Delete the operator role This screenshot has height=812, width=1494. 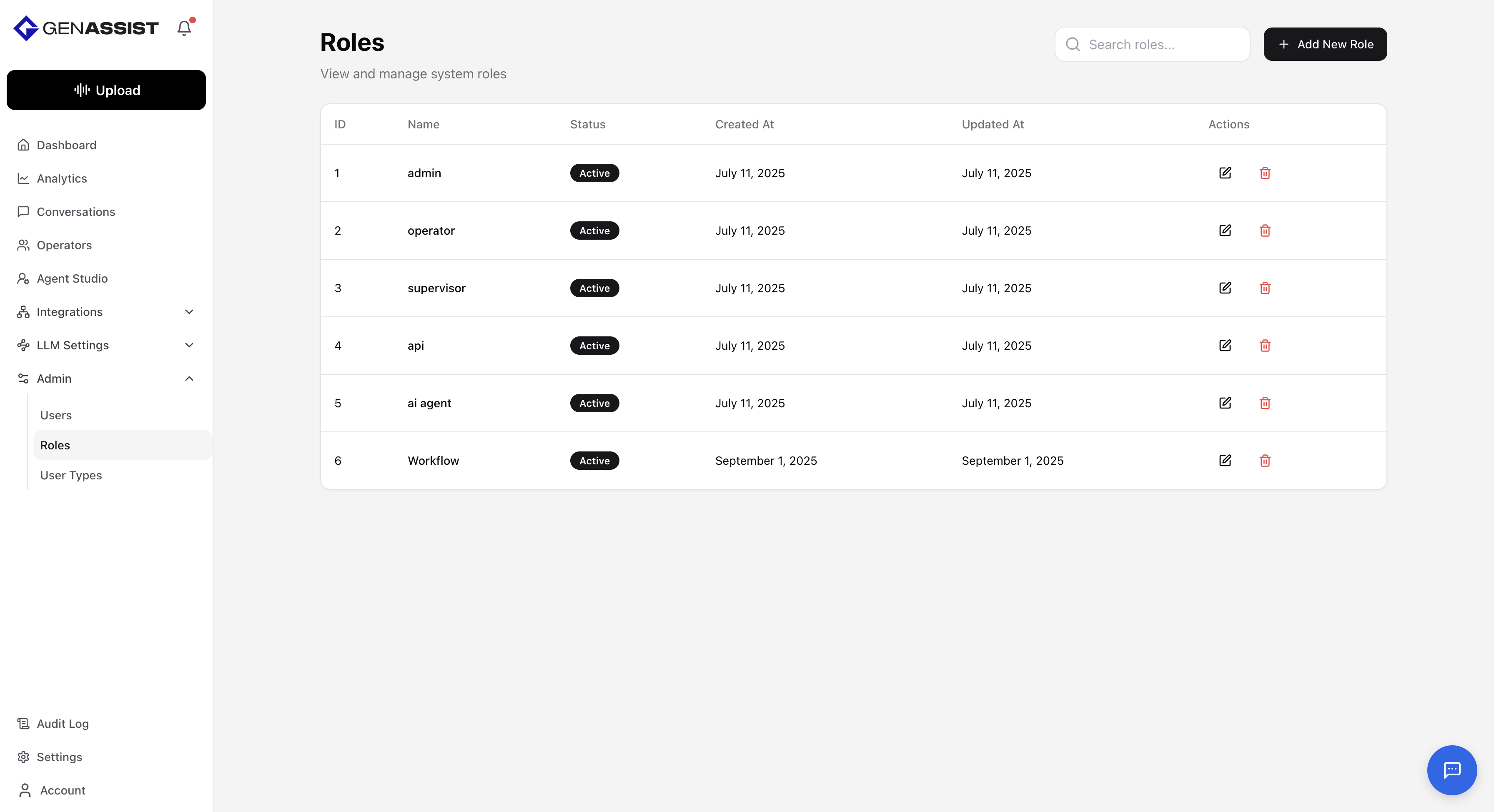tap(1265, 230)
